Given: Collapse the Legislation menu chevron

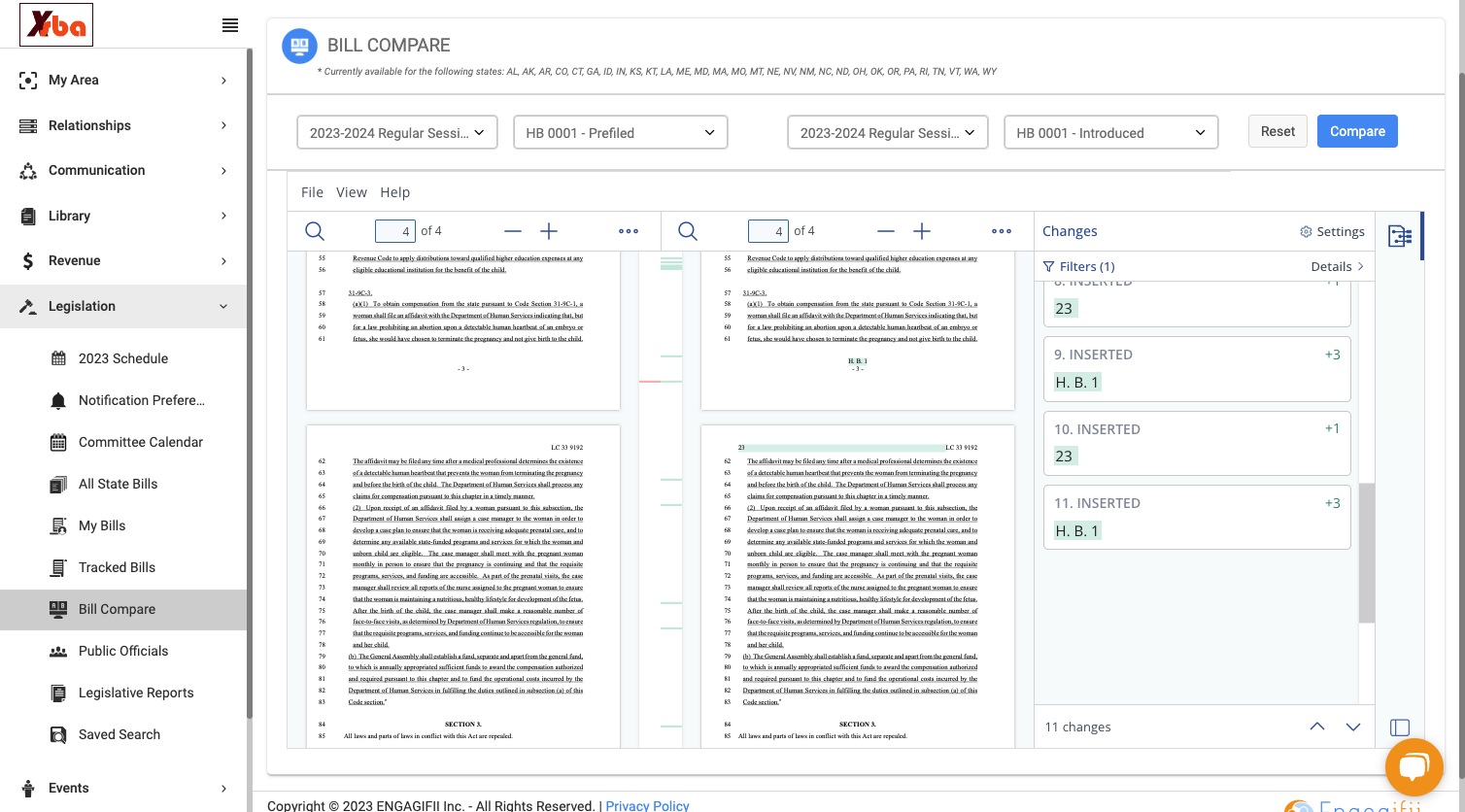Looking at the screenshot, I should pyautogui.click(x=223, y=306).
